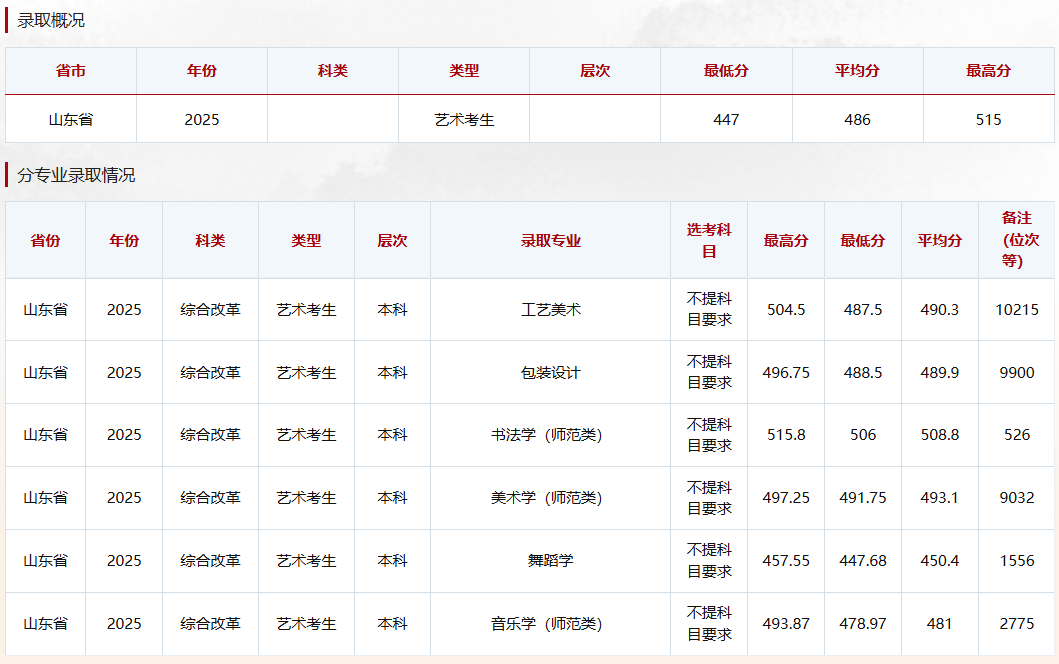Click the rank value 10215
1059x664 pixels.
(1017, 310)
